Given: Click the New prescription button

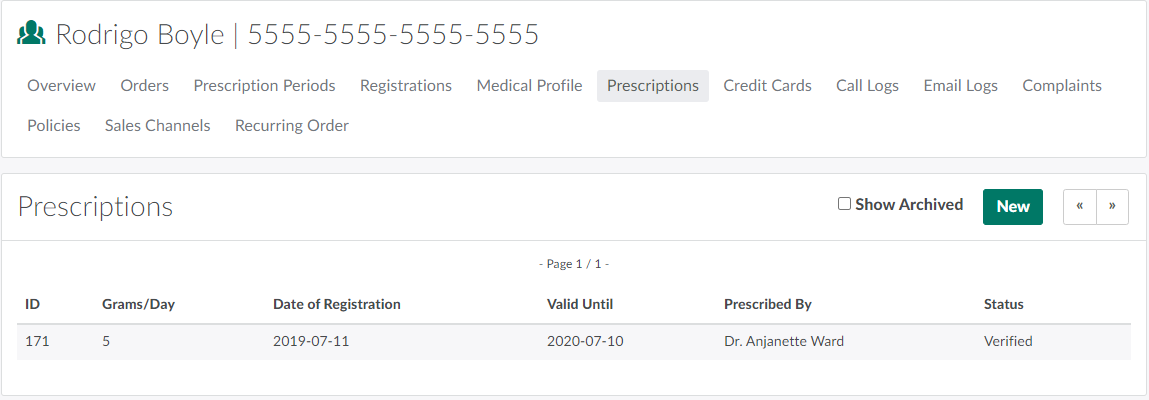Looking at the screenshot, I should (1013, 207).
